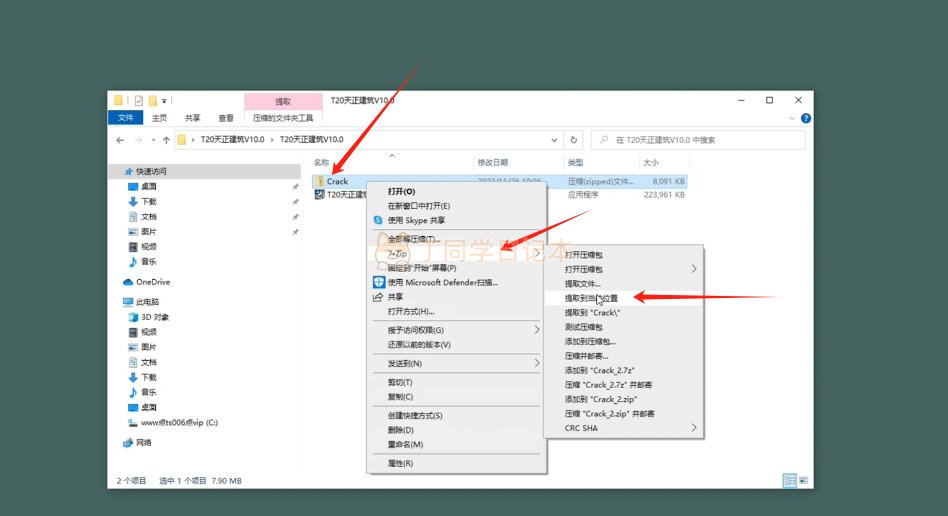The width and height of the screenshot is (948, 516).
Task: Click the Skype share icon in context menu
Action: pyautogui.click(x=378, y=220)
